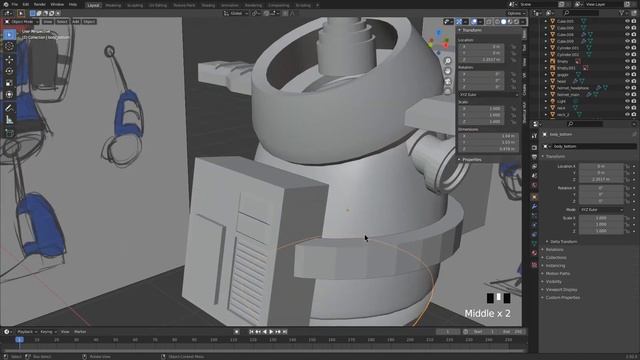Open the Window menu
This screenshot has height=360, width=640.
point(57,4)
